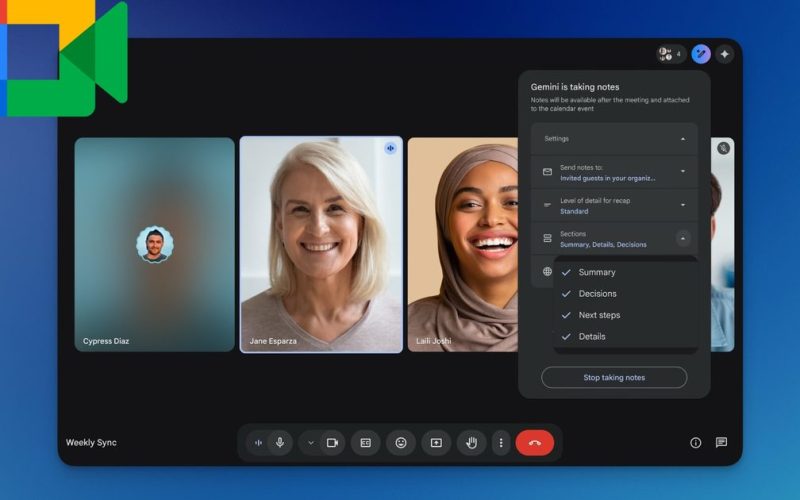The image size is (800, 500).
Task: Select Cypress Diaz's video tile
Action: [155, 244]
